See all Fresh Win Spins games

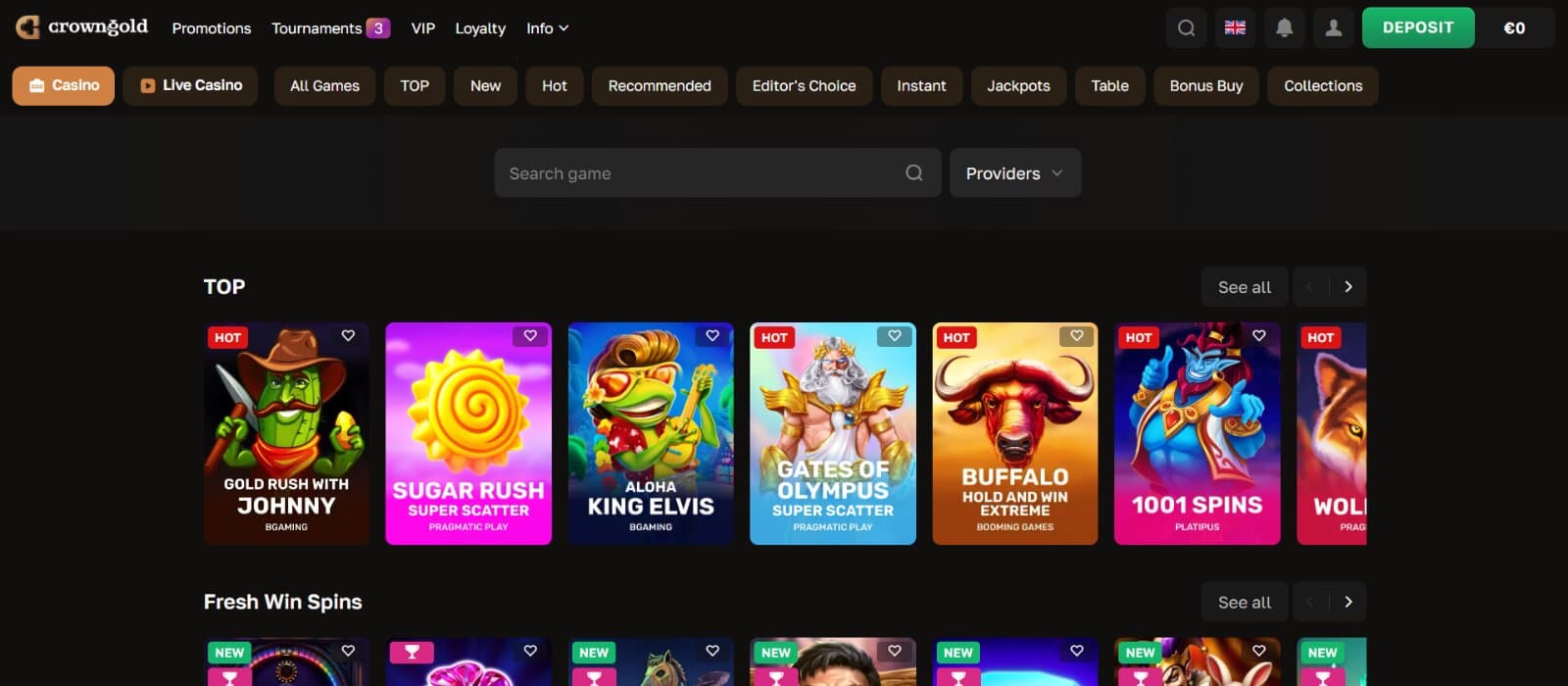[1245, 602]
